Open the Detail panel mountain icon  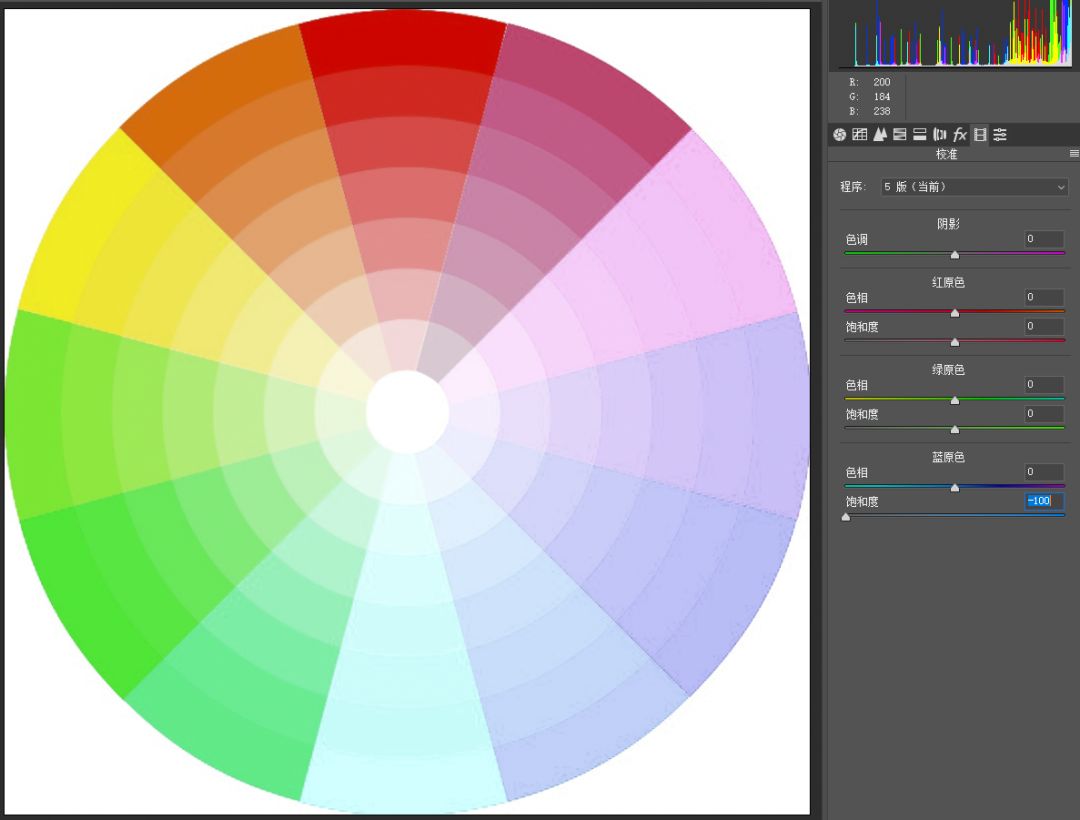880,134
